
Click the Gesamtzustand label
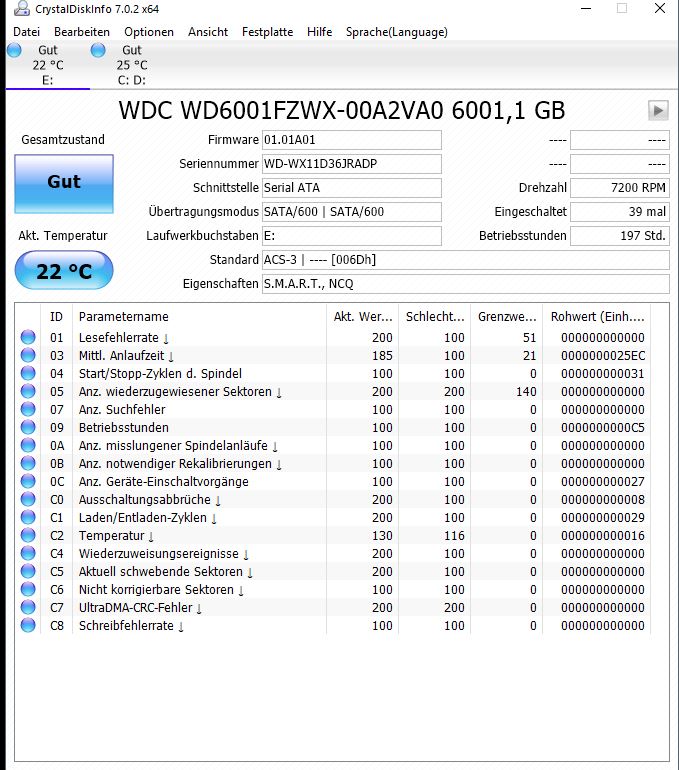click(63, 140)
